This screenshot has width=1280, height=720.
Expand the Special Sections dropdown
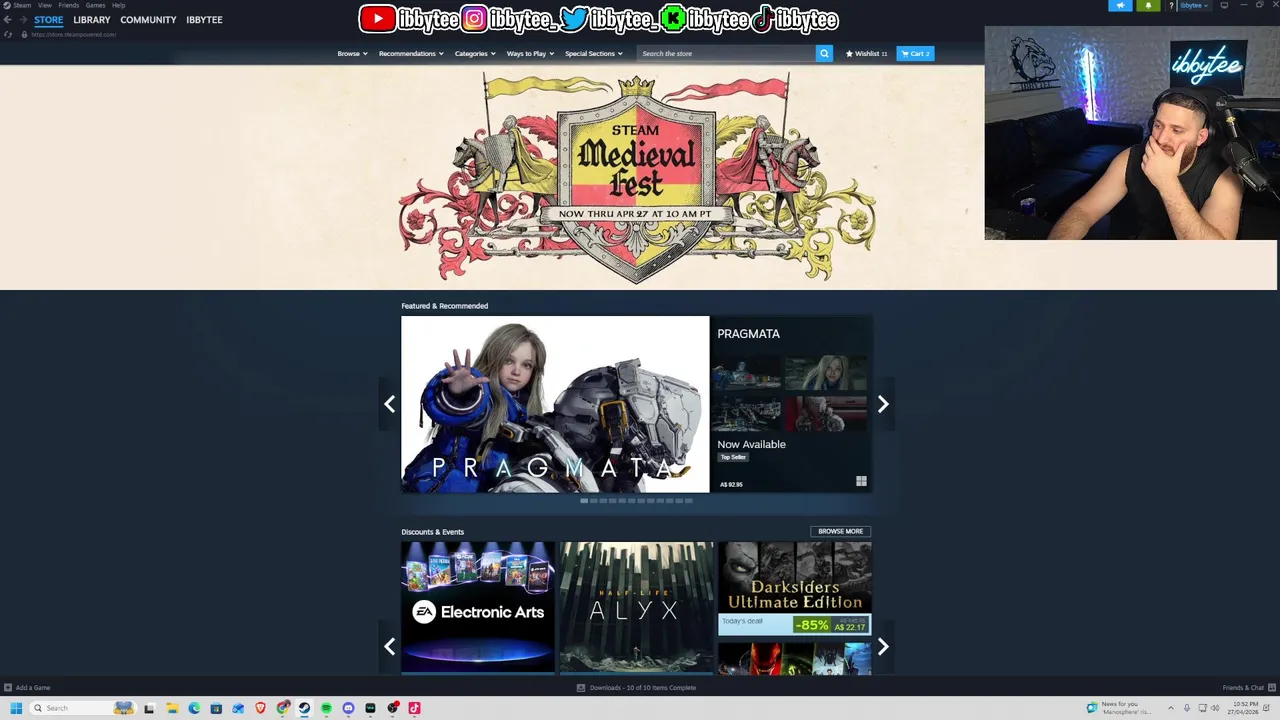click(594, 53)
